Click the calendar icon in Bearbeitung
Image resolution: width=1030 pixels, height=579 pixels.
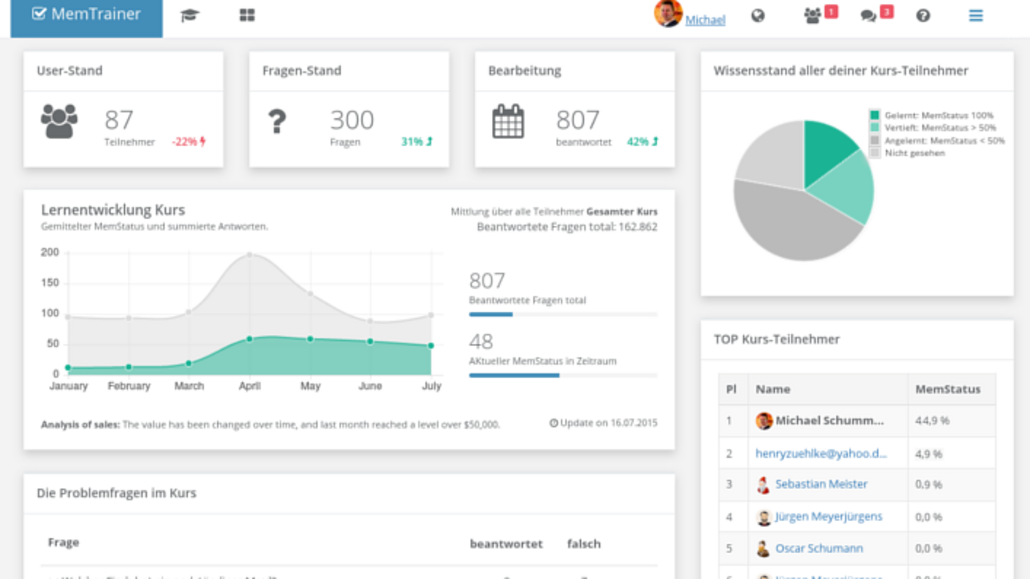(x=508, y=121)
